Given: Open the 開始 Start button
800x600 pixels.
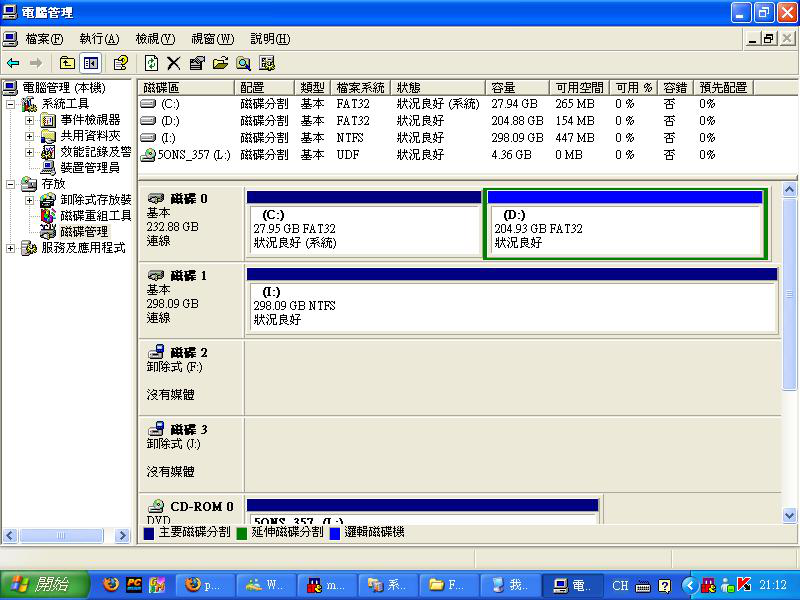Looking at the screenshot, I should pos(45,585).
